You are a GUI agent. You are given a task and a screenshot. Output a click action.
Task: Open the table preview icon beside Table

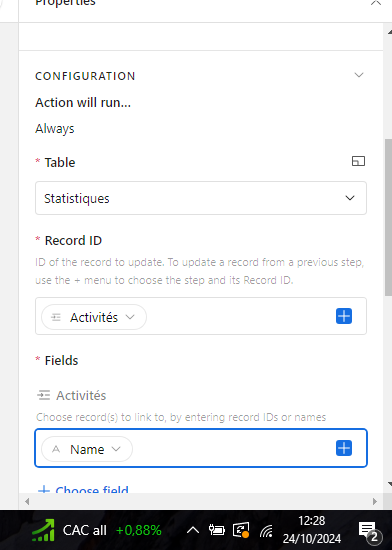358,161
